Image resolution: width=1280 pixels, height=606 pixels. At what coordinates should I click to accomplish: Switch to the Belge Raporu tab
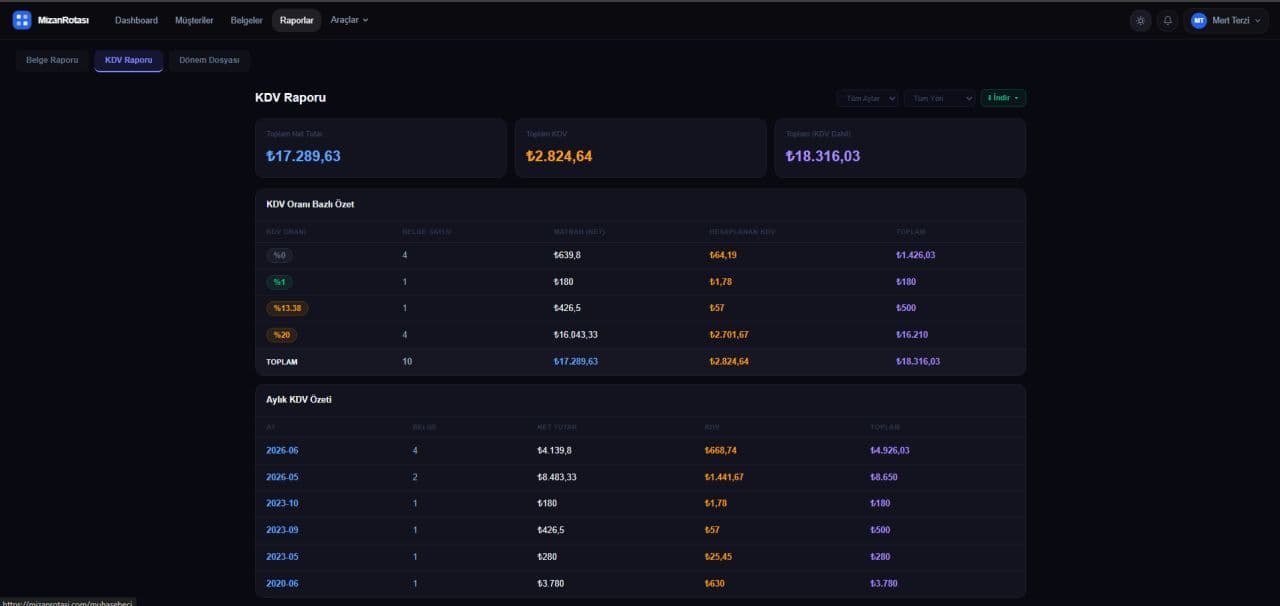coord(52,60)
